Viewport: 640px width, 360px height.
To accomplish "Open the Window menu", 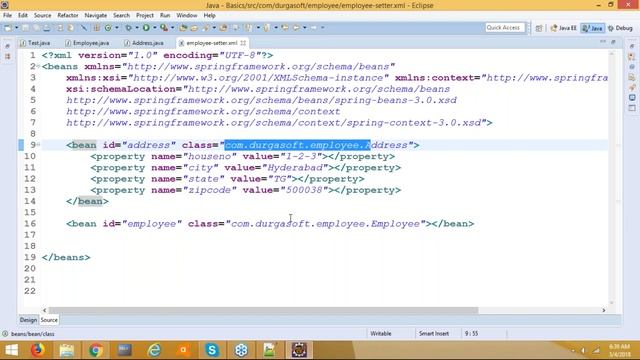I will pos(187,16).
